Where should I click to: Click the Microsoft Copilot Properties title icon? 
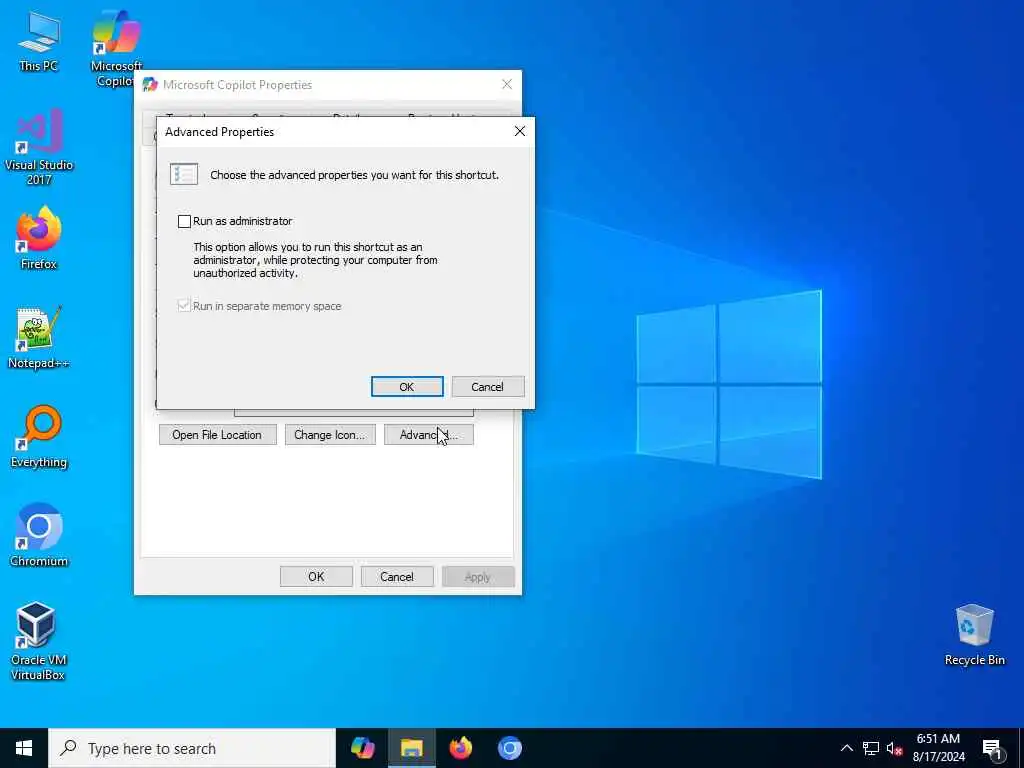(x=150, y=84)
